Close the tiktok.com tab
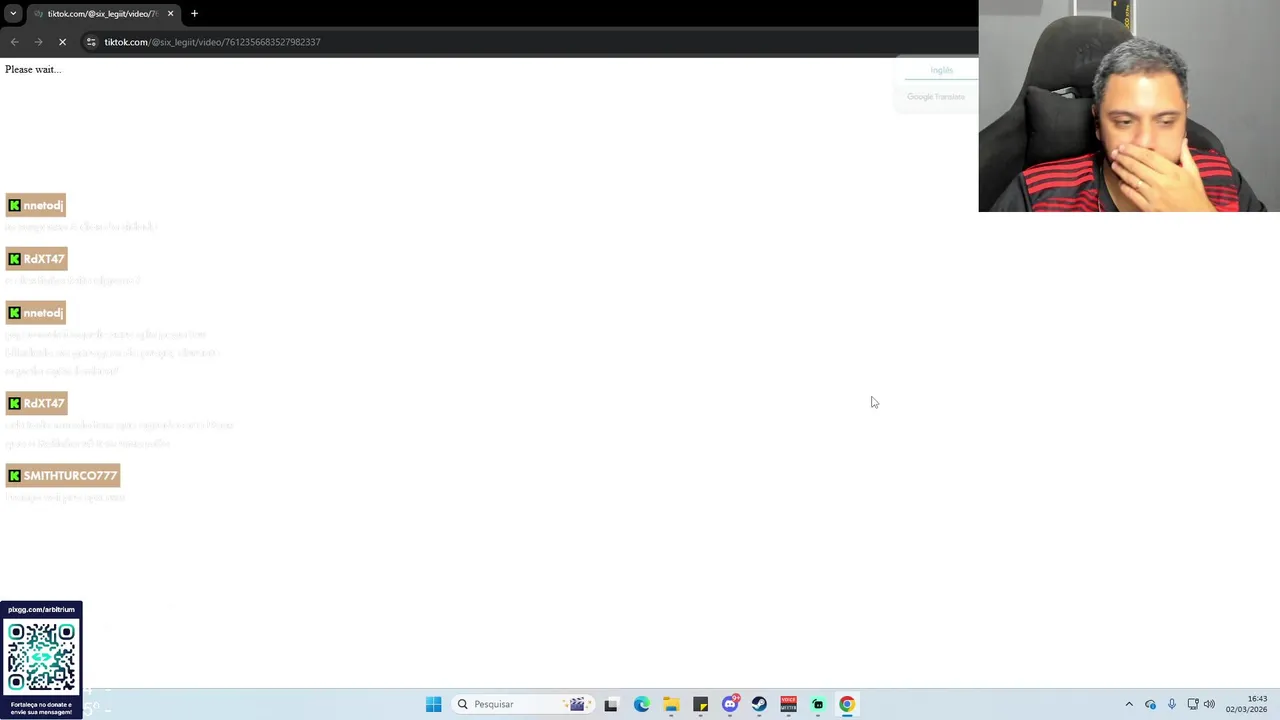The image size is (1280, 720). coord(170,14)
